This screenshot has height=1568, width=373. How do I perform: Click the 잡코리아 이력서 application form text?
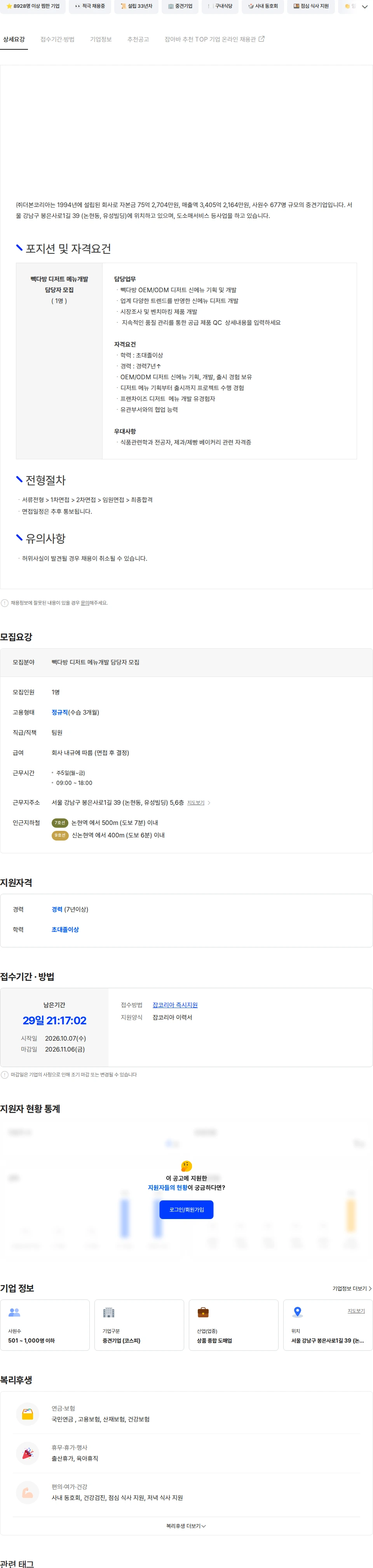coord(172,1018)
